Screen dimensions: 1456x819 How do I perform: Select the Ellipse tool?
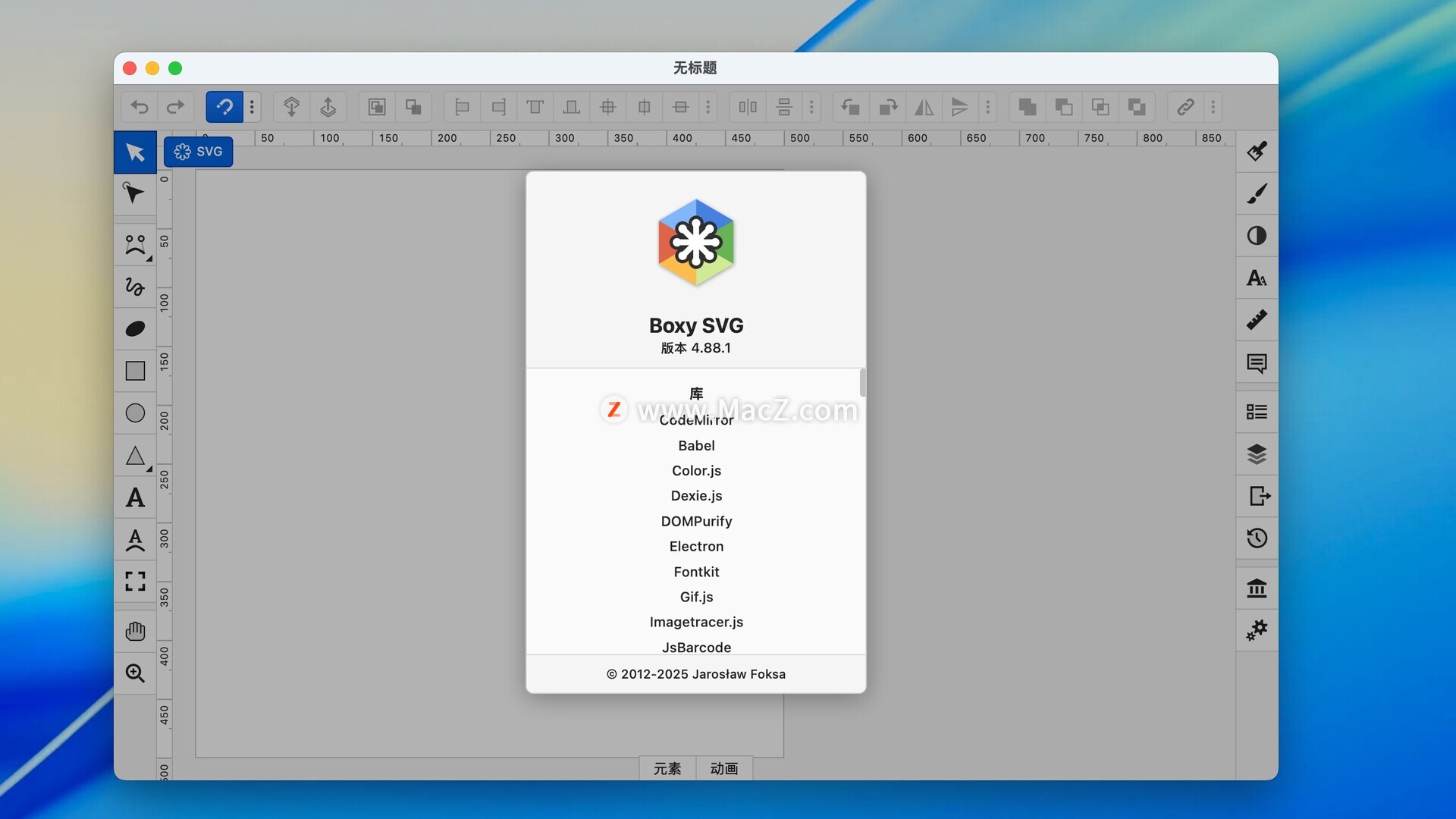[x=135, y=413]
